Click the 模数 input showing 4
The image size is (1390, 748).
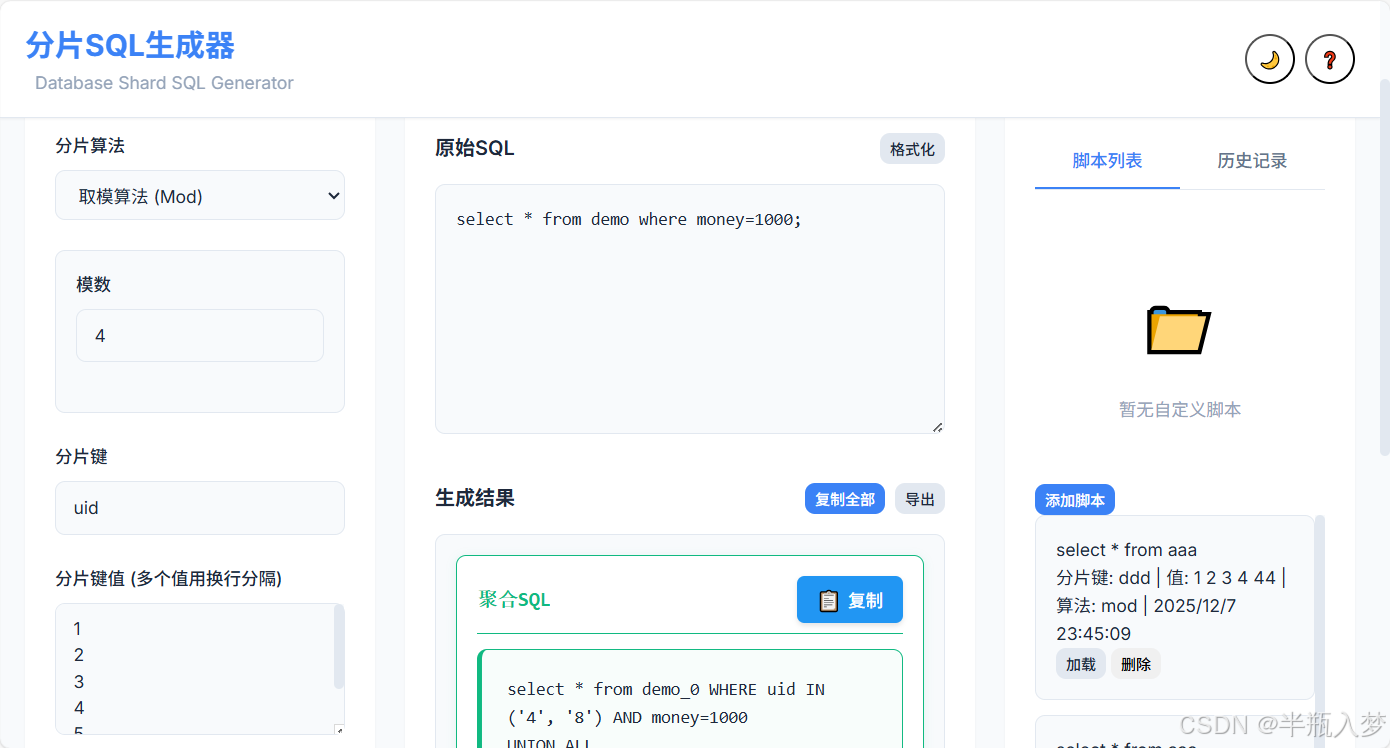pyautogui.click(x=199, y=335)
